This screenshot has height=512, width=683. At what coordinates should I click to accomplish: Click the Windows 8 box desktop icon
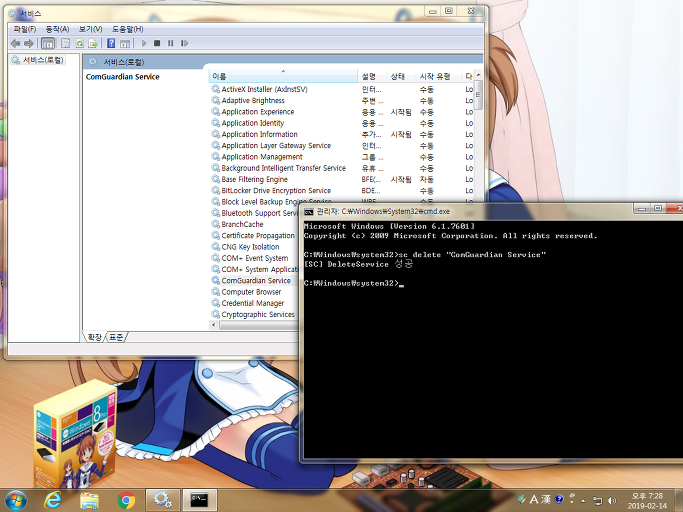point(75,434)
